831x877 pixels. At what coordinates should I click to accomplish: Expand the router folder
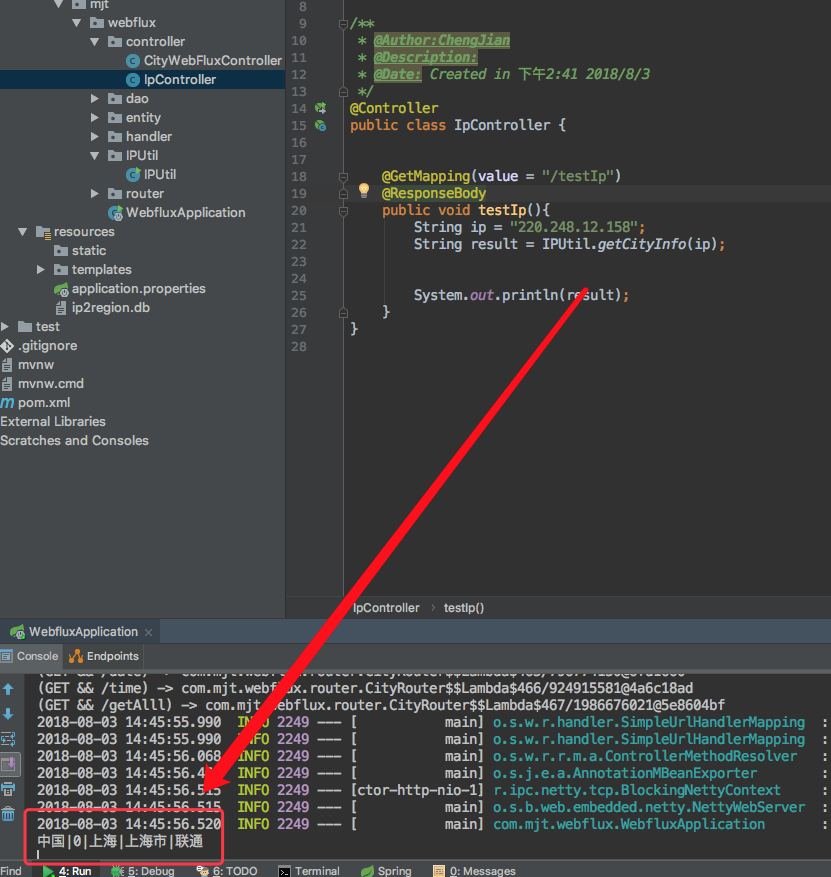pos(95,194)
